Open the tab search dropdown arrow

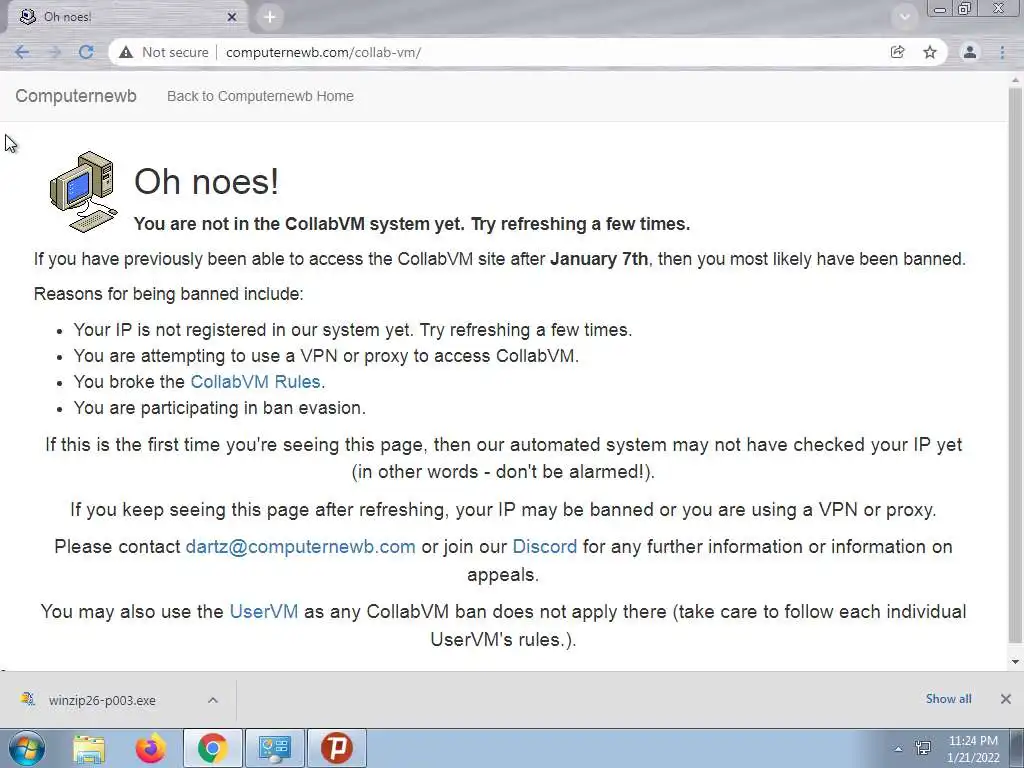pos(905,17)
